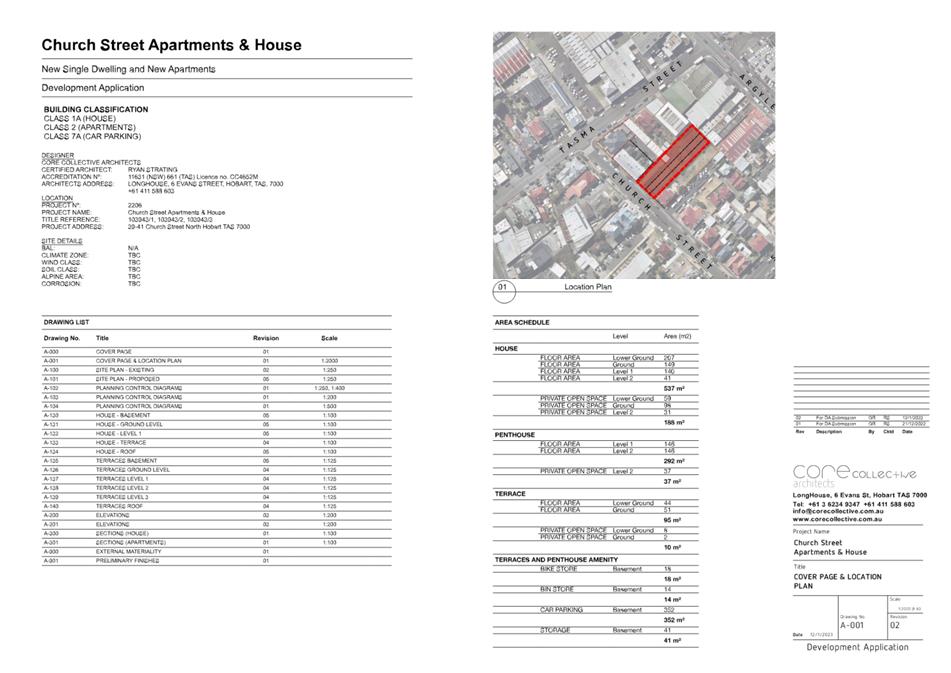Screen dimensions: 951x673
Task: Select the 'COVER PAGE & LOCATION PLAN' row title
Action: 138,361
